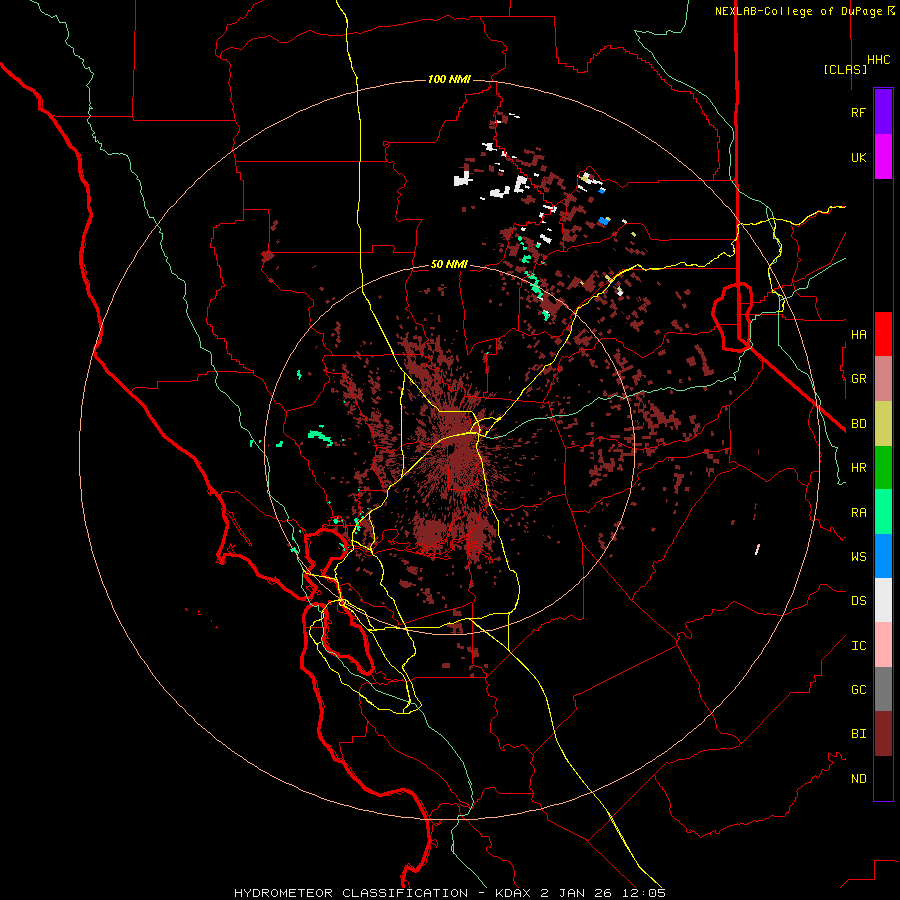Click the 'HYDROMETEOR CLASSIFICATION - KDAX' caption
Viewport: 900px width, 900px height.
(x=385, y=893)
